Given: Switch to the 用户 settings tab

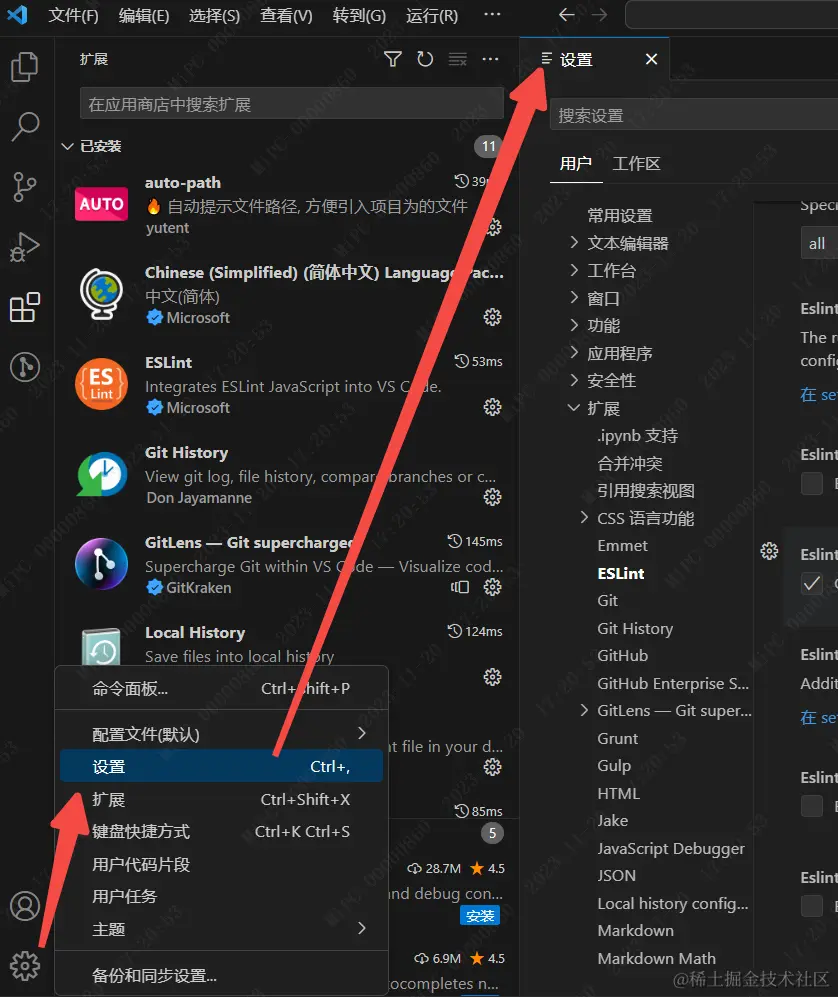Looking at the screenshot, I should (575, 164).
